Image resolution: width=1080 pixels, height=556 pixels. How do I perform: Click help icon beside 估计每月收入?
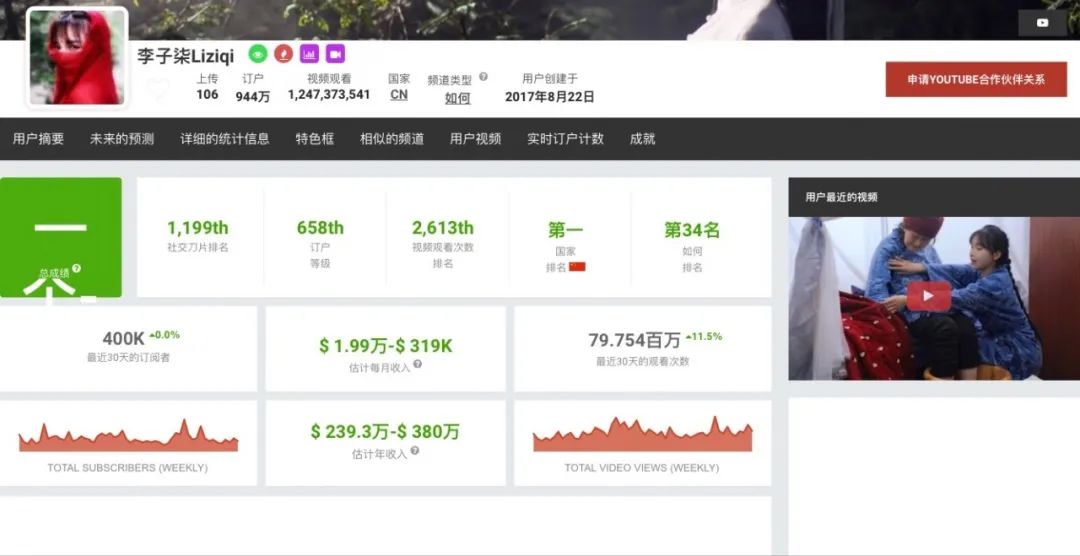tap(417, 364)
